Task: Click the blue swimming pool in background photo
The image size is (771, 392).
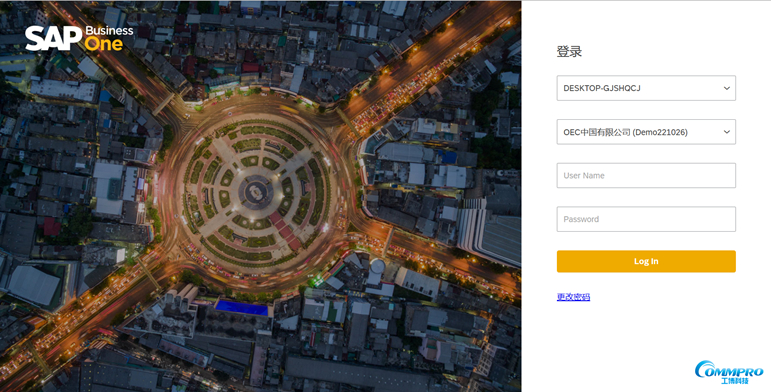Action: point(242,308)
